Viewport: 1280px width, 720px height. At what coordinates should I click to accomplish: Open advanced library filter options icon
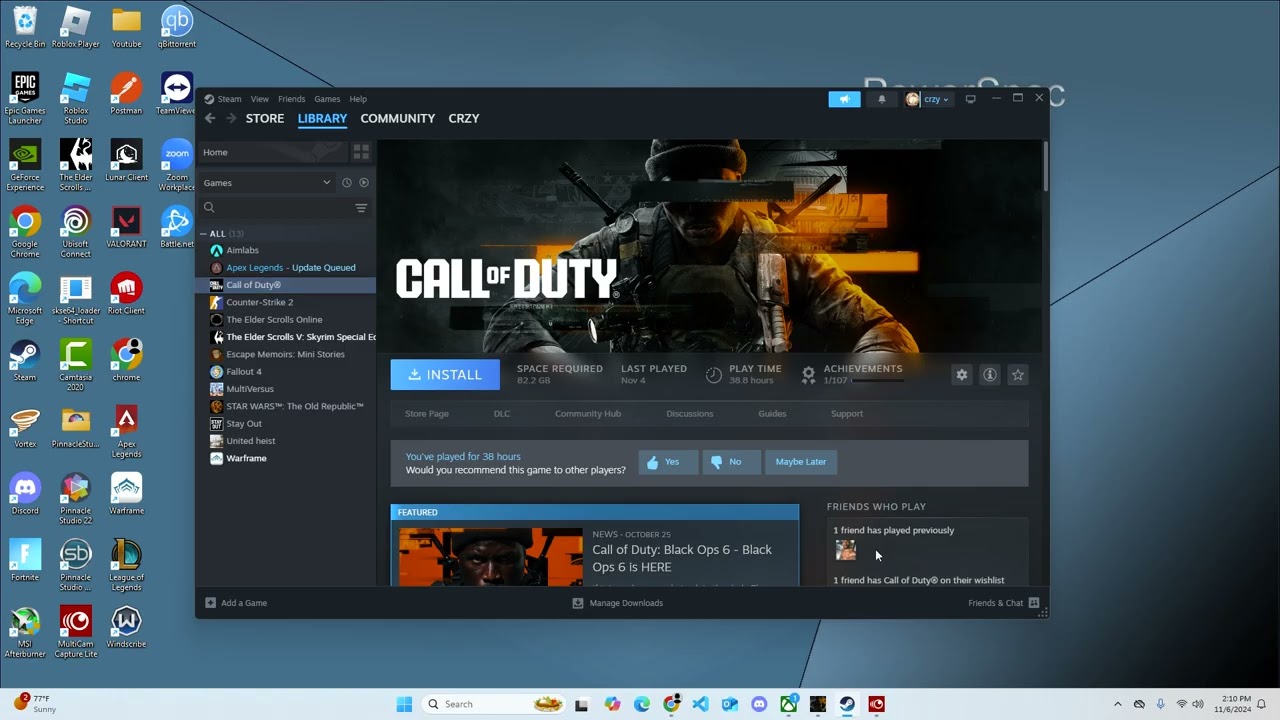(x=361, y=208)
